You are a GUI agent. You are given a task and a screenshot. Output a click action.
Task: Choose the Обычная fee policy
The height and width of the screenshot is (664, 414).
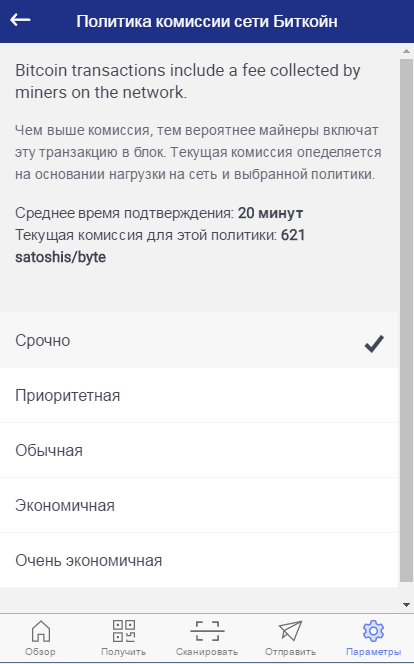[199, 451]
